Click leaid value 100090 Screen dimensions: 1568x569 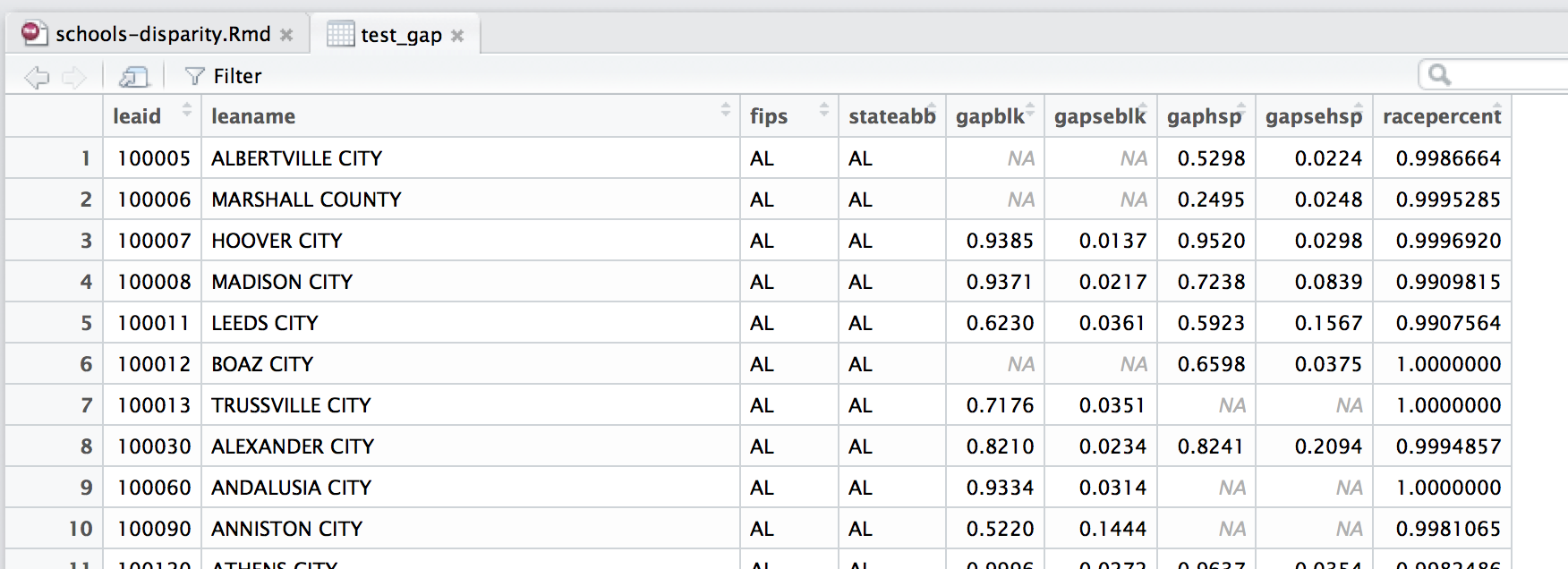point(154,529)
